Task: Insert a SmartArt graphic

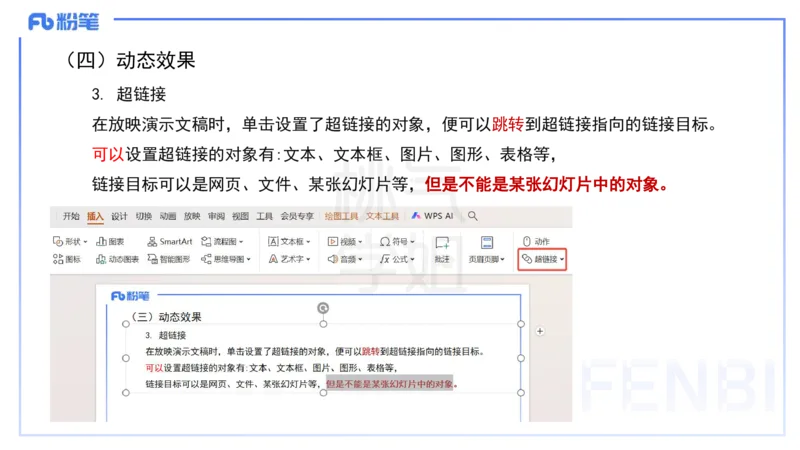Action: [x=170, y=241]
